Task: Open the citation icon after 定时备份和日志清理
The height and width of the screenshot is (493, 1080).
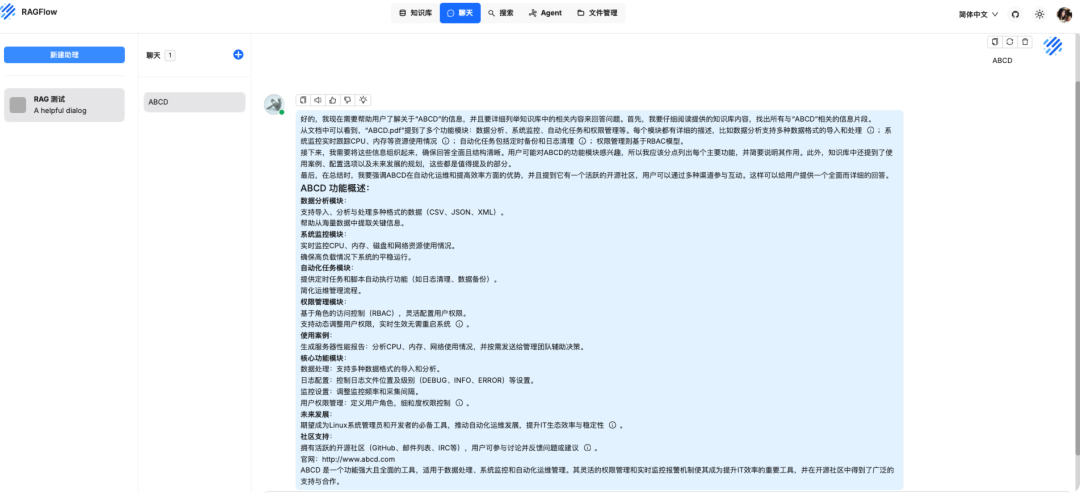Action: pyautogui.click(x=581, y=141)
